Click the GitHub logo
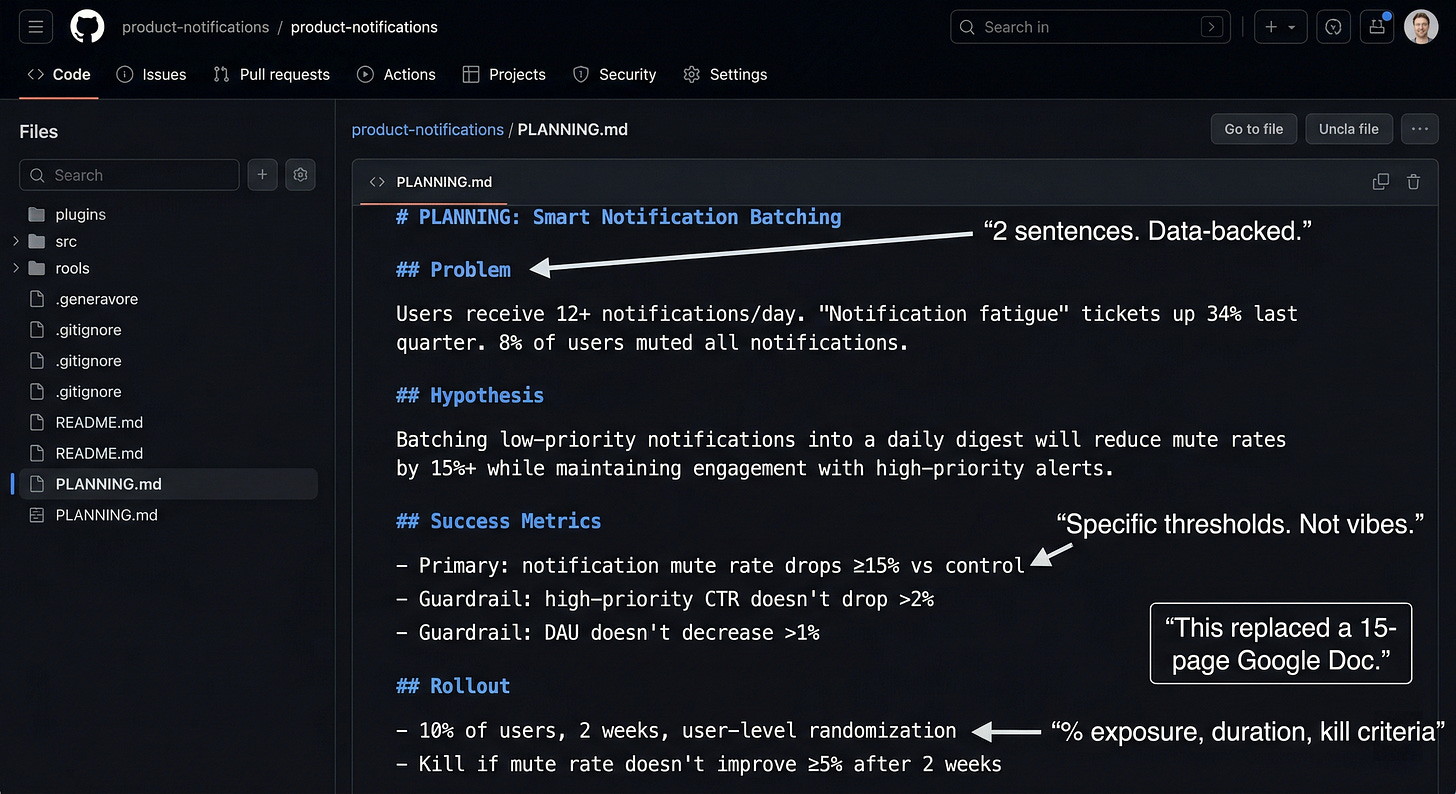The width and height of the screenshot is (1456, 794). [87, 27]
